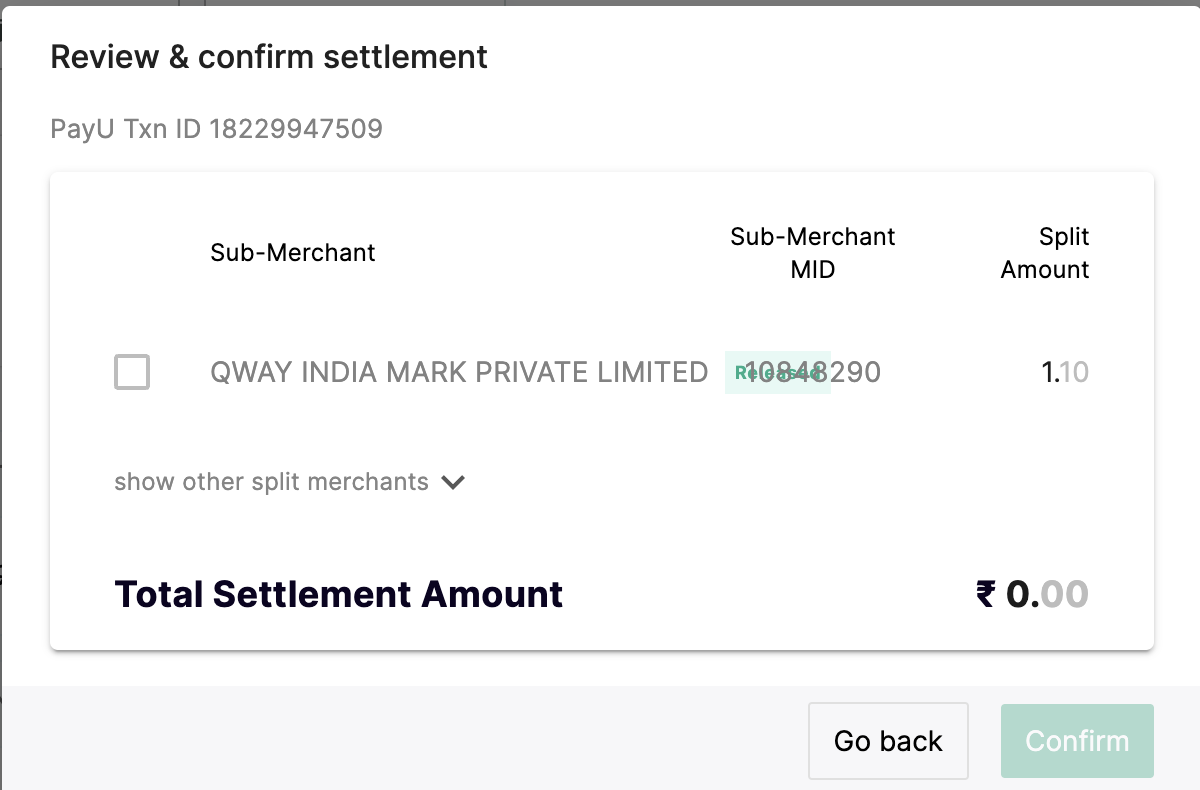The height and width of the screenshot is (790, 1200).
Task: Click the Sub-Merchant MID column header
Action: [812, 253]
